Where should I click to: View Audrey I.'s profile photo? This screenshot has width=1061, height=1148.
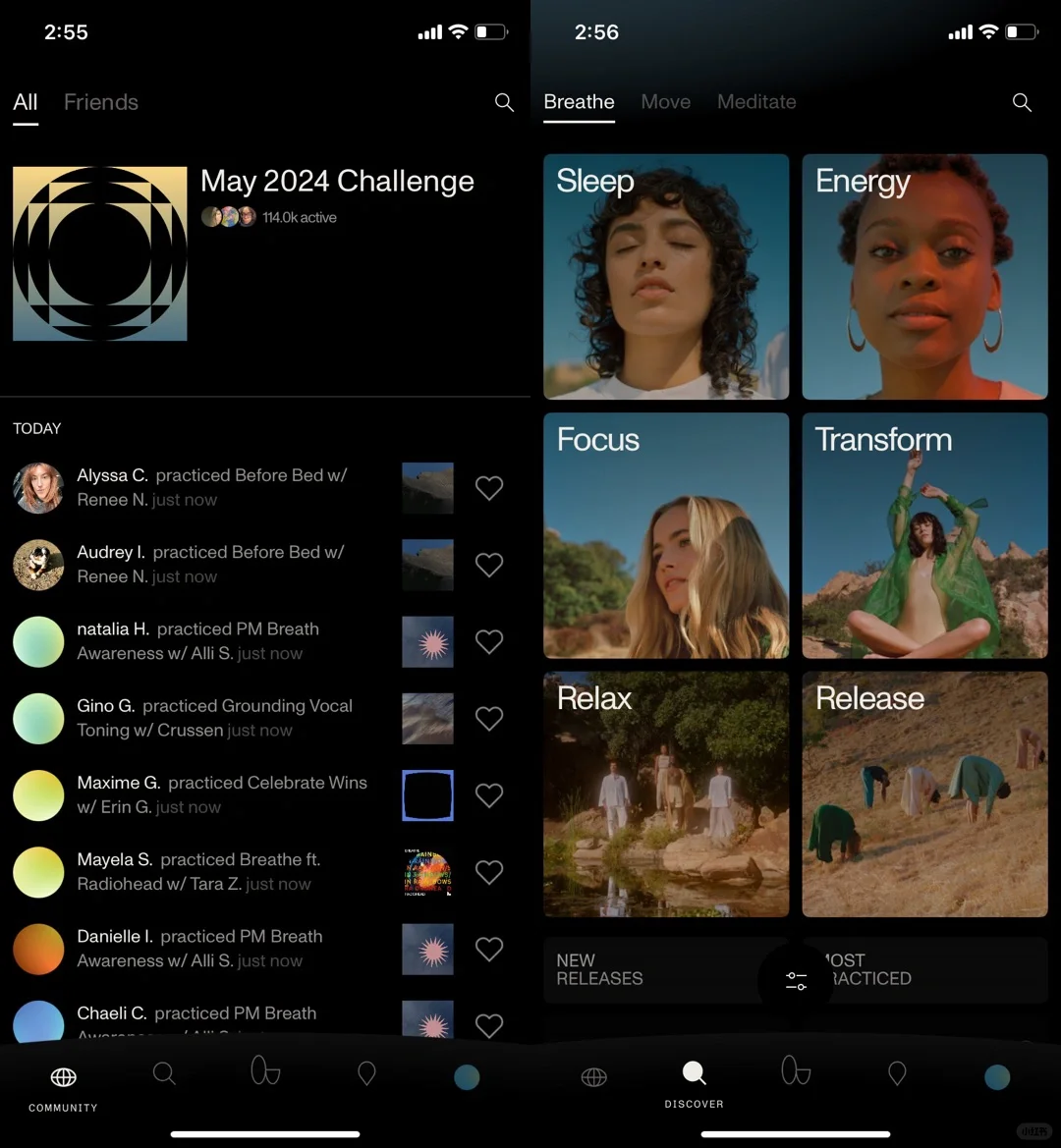pyautogui.click(x=39, y=565)
